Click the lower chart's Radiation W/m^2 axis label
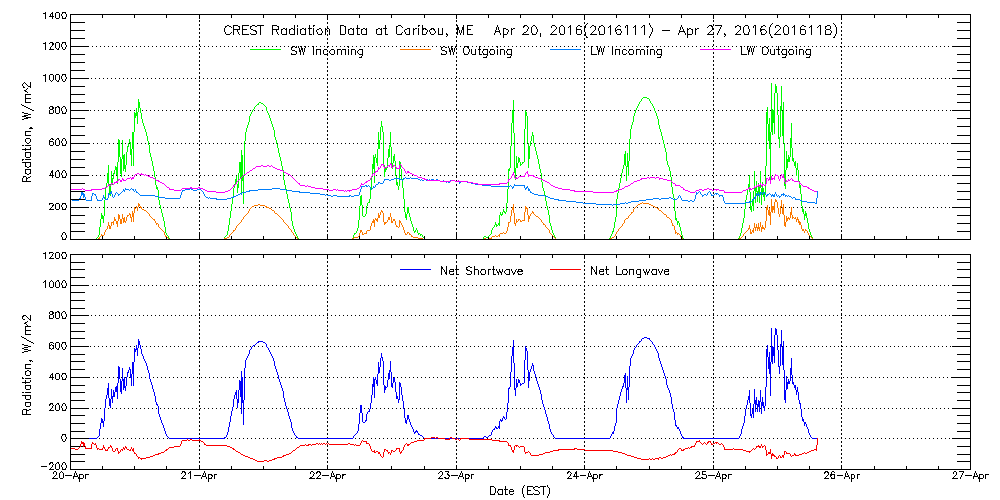This screenshot has width=1000, height=500. [x=29, y=362]
